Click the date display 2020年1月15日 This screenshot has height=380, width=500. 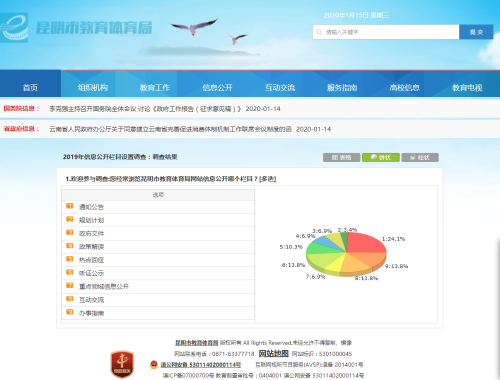point(346,15)
